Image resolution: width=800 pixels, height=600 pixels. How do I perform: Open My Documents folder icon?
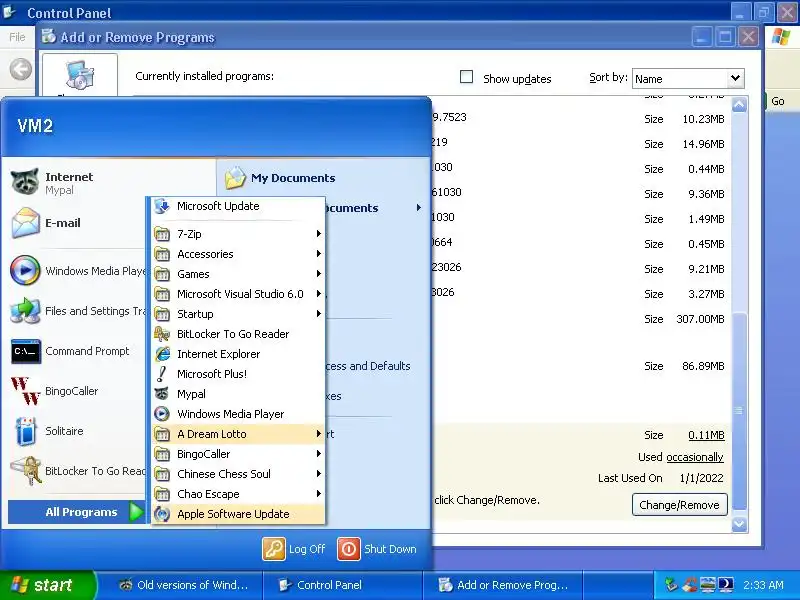click(x=235, y=178)
